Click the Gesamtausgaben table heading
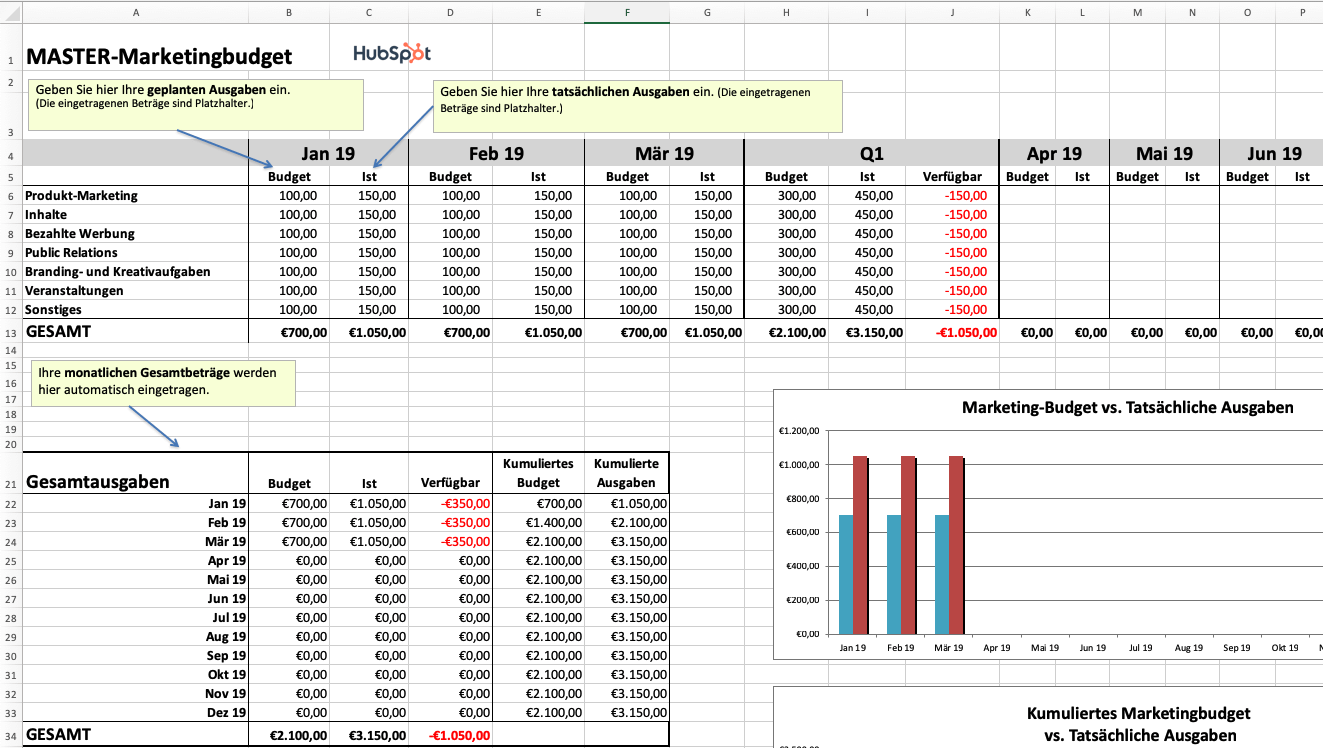This screenshot has height=748, width=1323. tap(98, 482)
